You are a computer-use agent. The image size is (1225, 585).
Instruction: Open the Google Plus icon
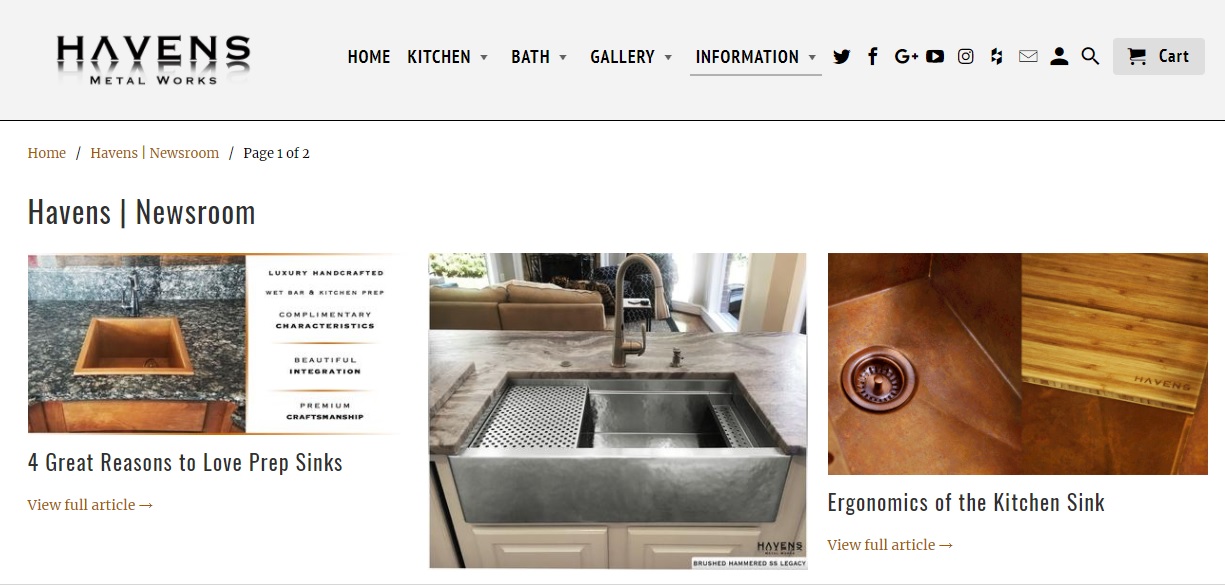[x=906, y=57]
